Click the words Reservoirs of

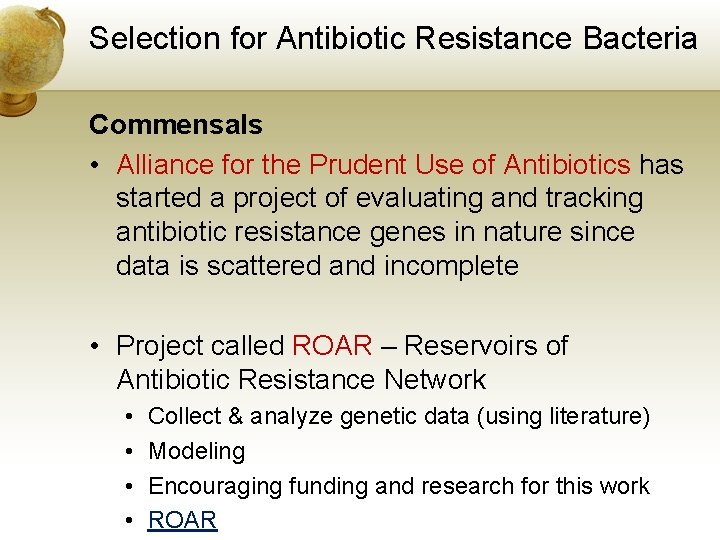pyautogui.click(x=486, y=345)
